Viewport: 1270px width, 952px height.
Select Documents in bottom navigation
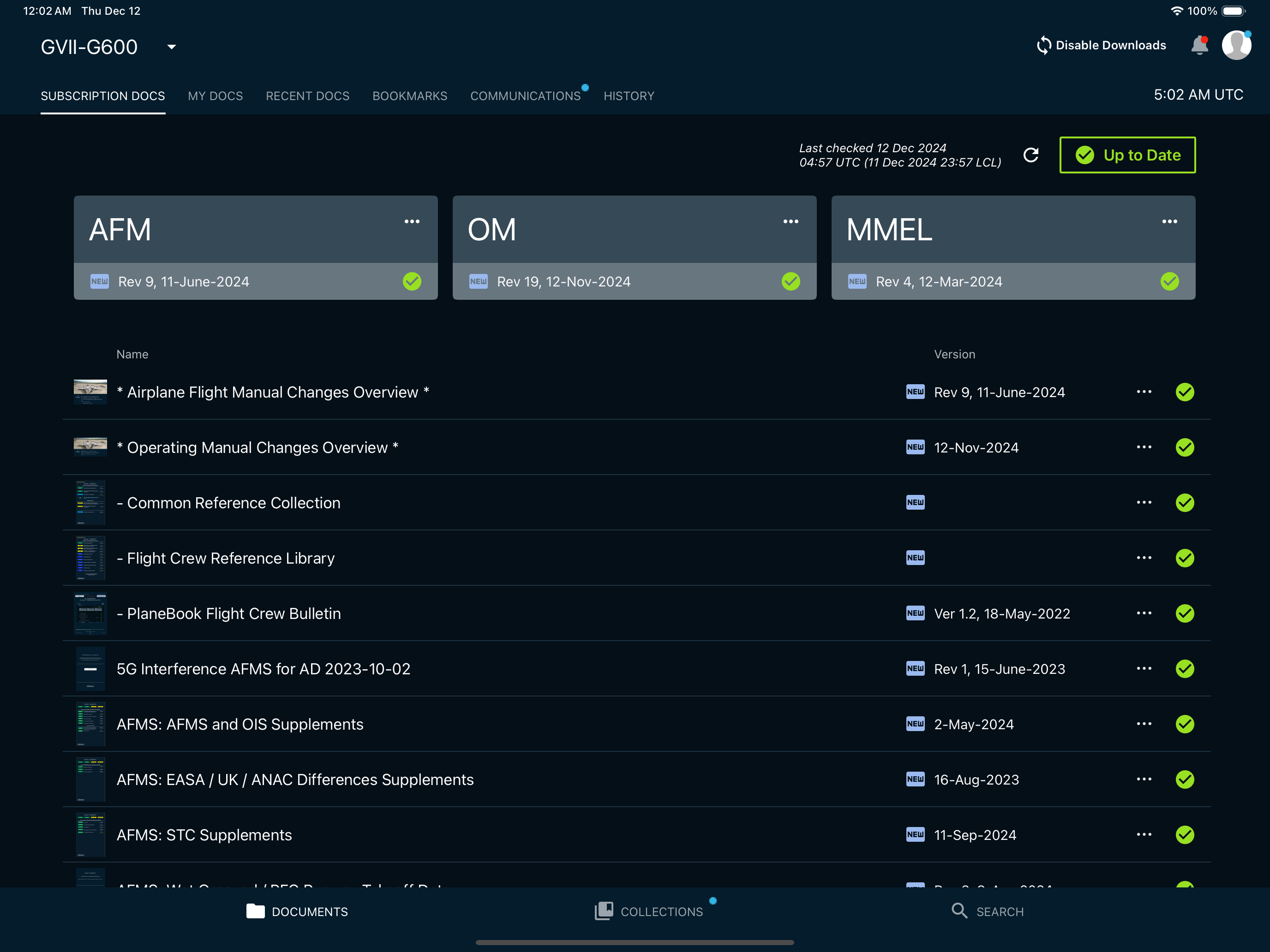pos(297,911)
